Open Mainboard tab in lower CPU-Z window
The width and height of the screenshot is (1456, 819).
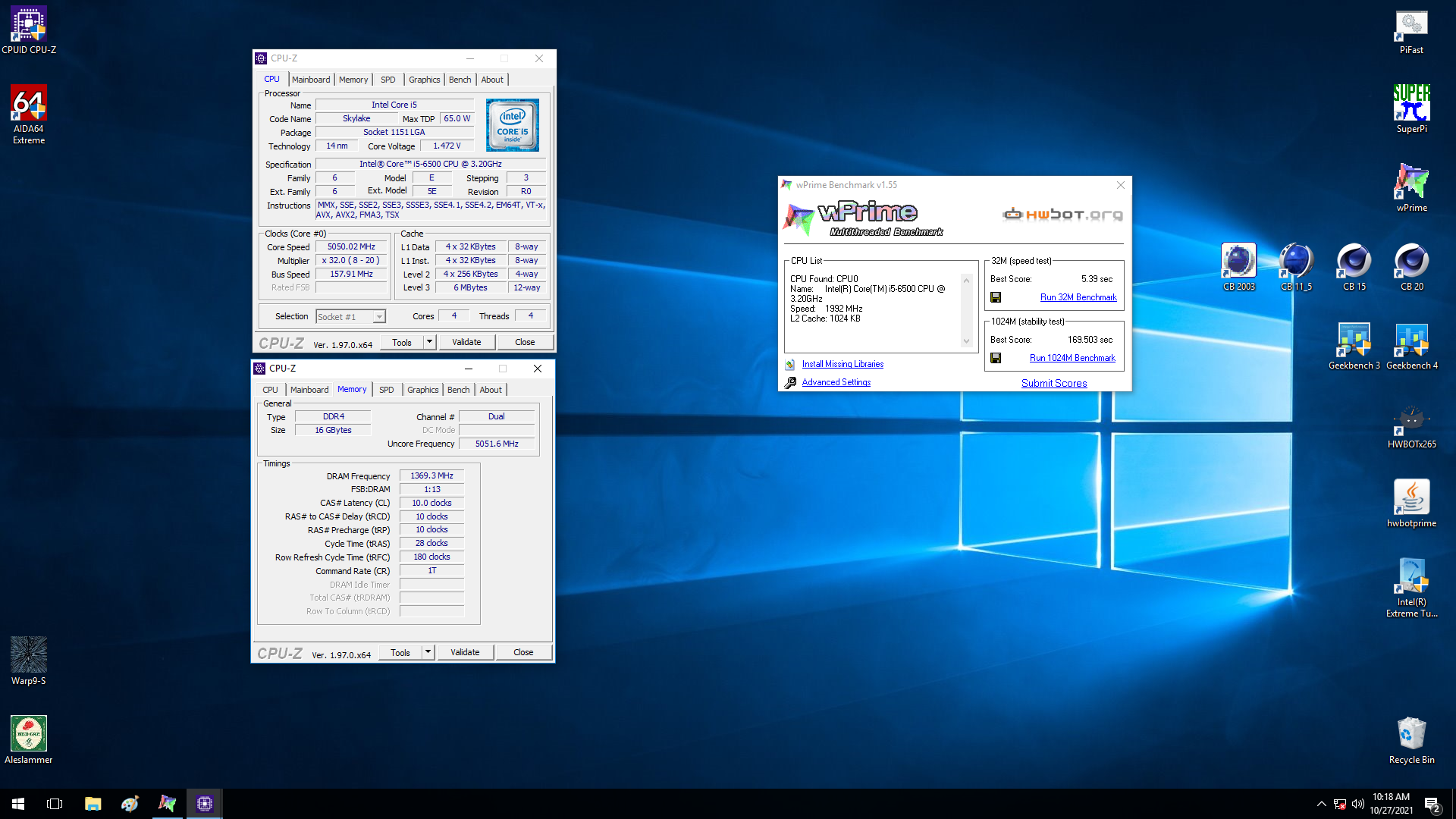click(309, 390)
